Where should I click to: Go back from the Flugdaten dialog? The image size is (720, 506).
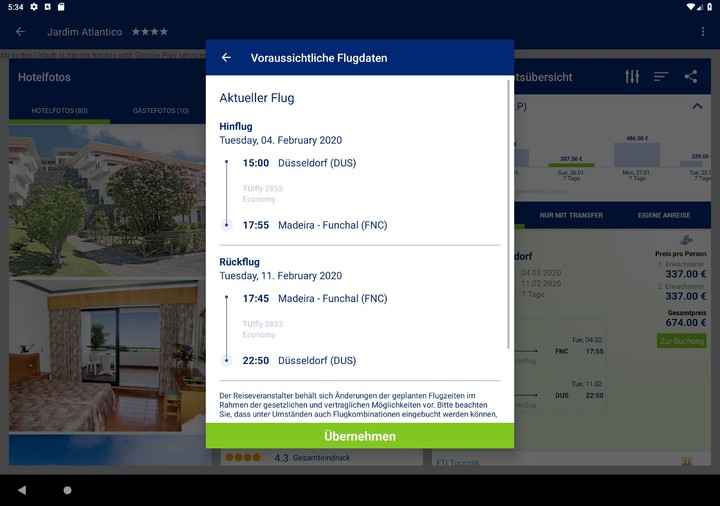tap(226, 57)
